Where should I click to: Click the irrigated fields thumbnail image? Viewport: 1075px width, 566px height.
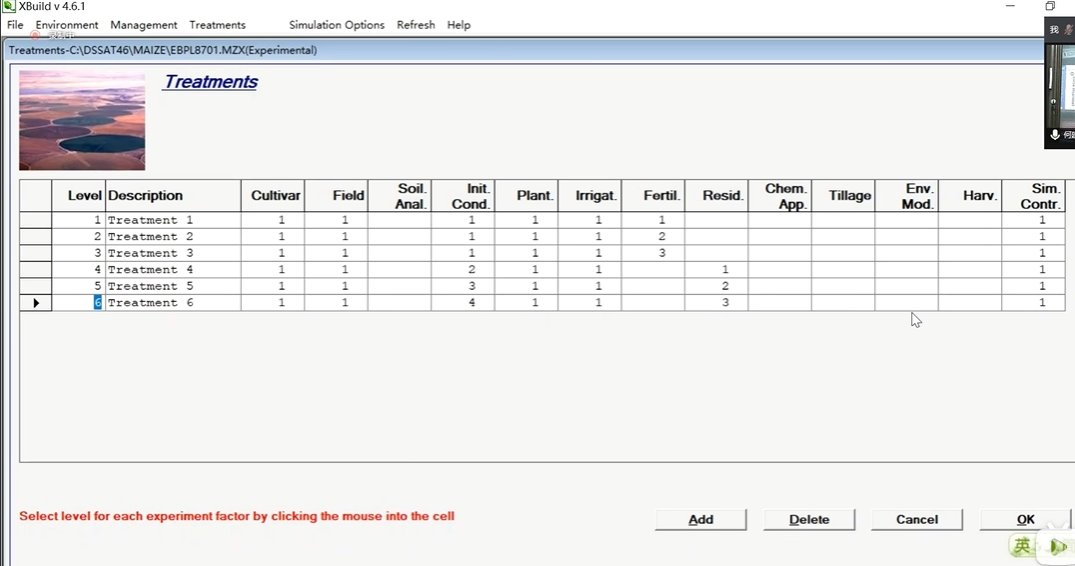click(82, 121)
